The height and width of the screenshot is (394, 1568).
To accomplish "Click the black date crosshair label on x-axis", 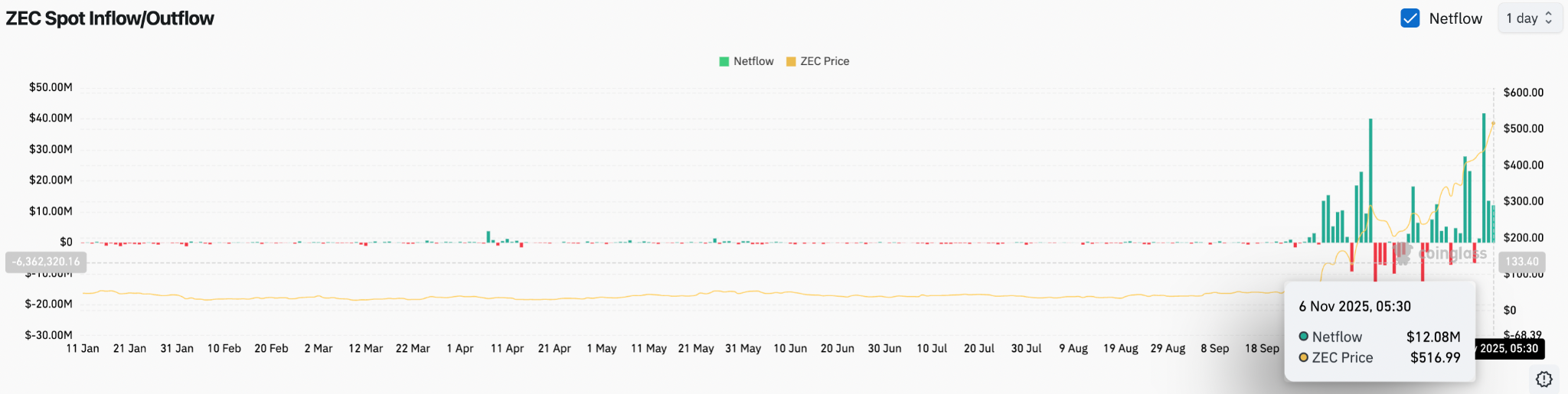I will [1508, 349].
